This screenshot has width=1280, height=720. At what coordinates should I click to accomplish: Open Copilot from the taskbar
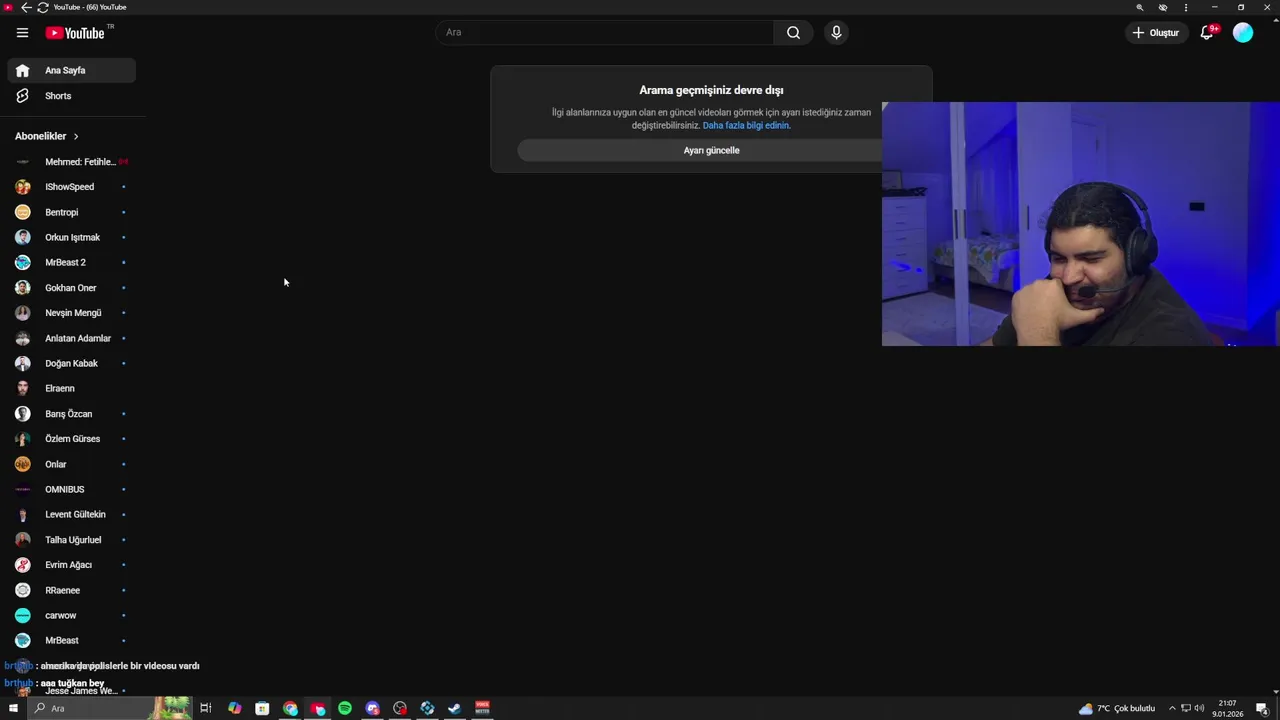click(234, 708)
